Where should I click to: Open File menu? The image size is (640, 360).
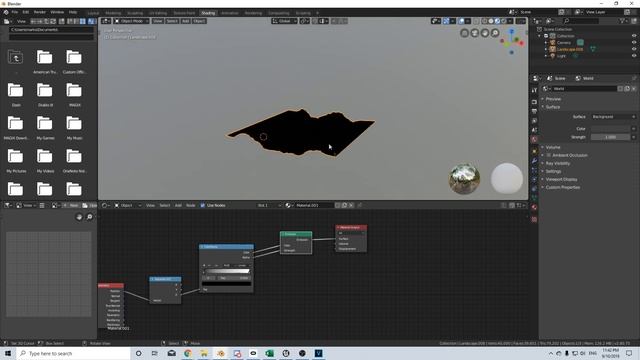click(x=15, y=12)
